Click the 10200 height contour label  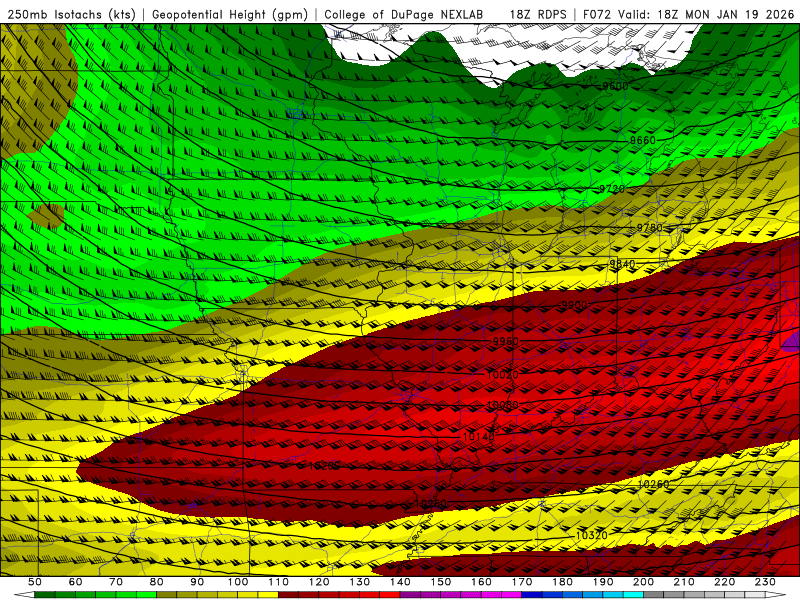pos(324,466)
